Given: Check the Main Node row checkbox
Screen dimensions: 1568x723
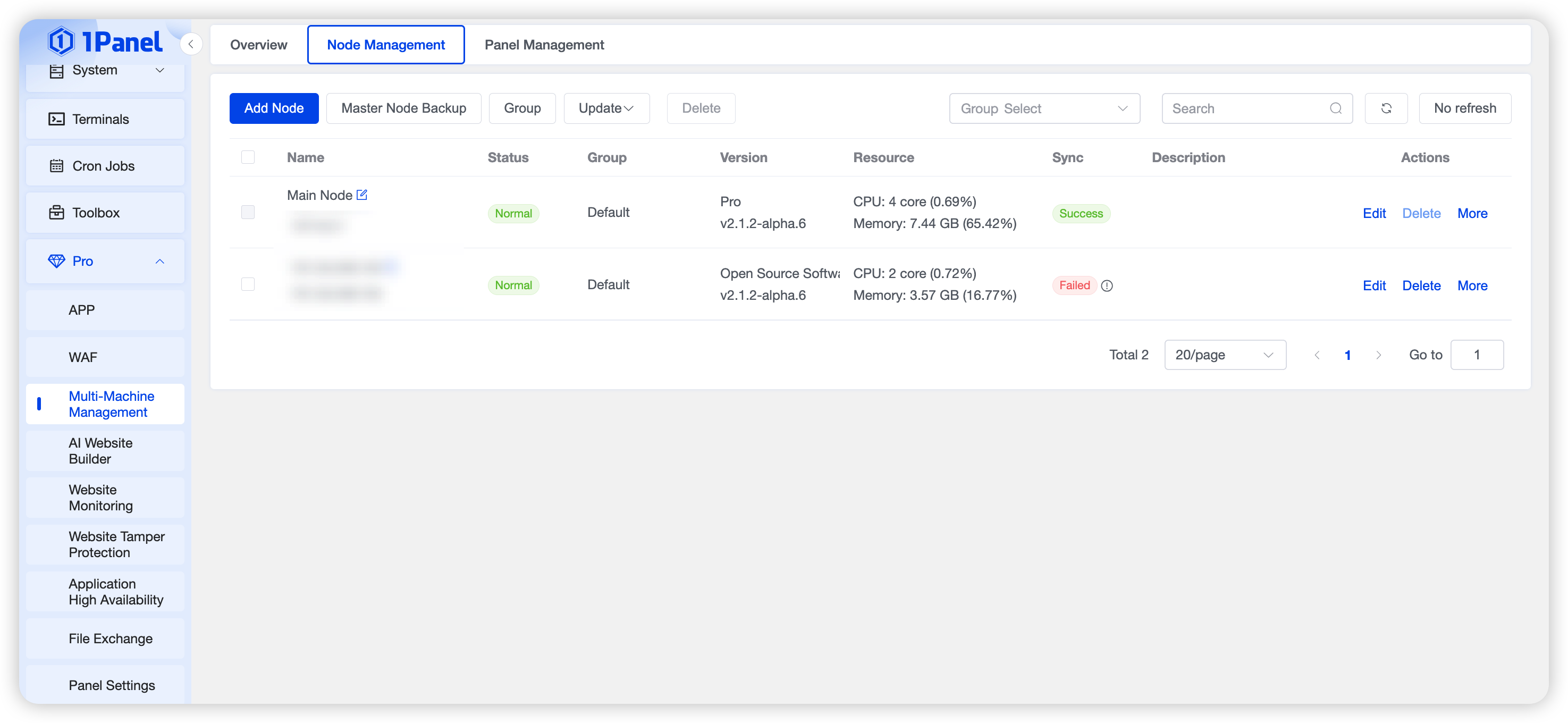Looking at the screenshot, I should click(248, 213).
